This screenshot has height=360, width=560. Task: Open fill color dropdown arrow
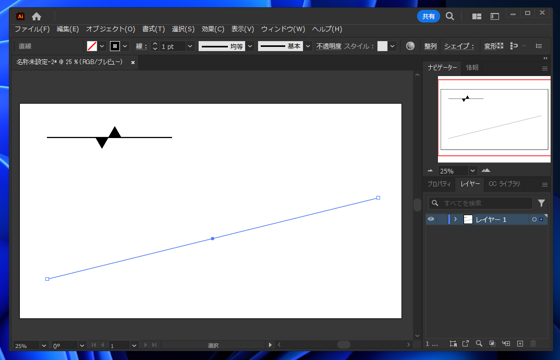102,46
